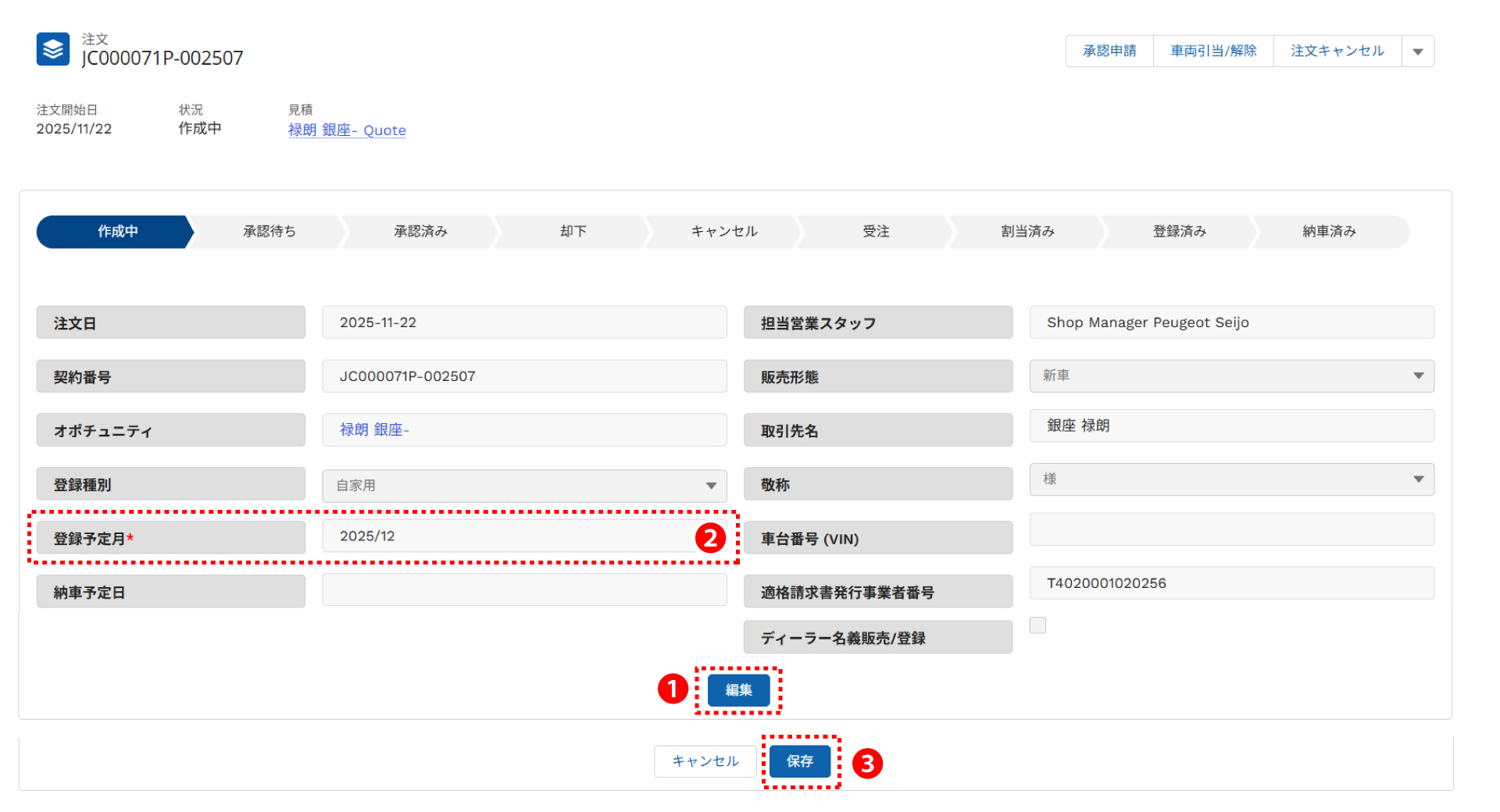Click the 保存 button

coord(799,761)
